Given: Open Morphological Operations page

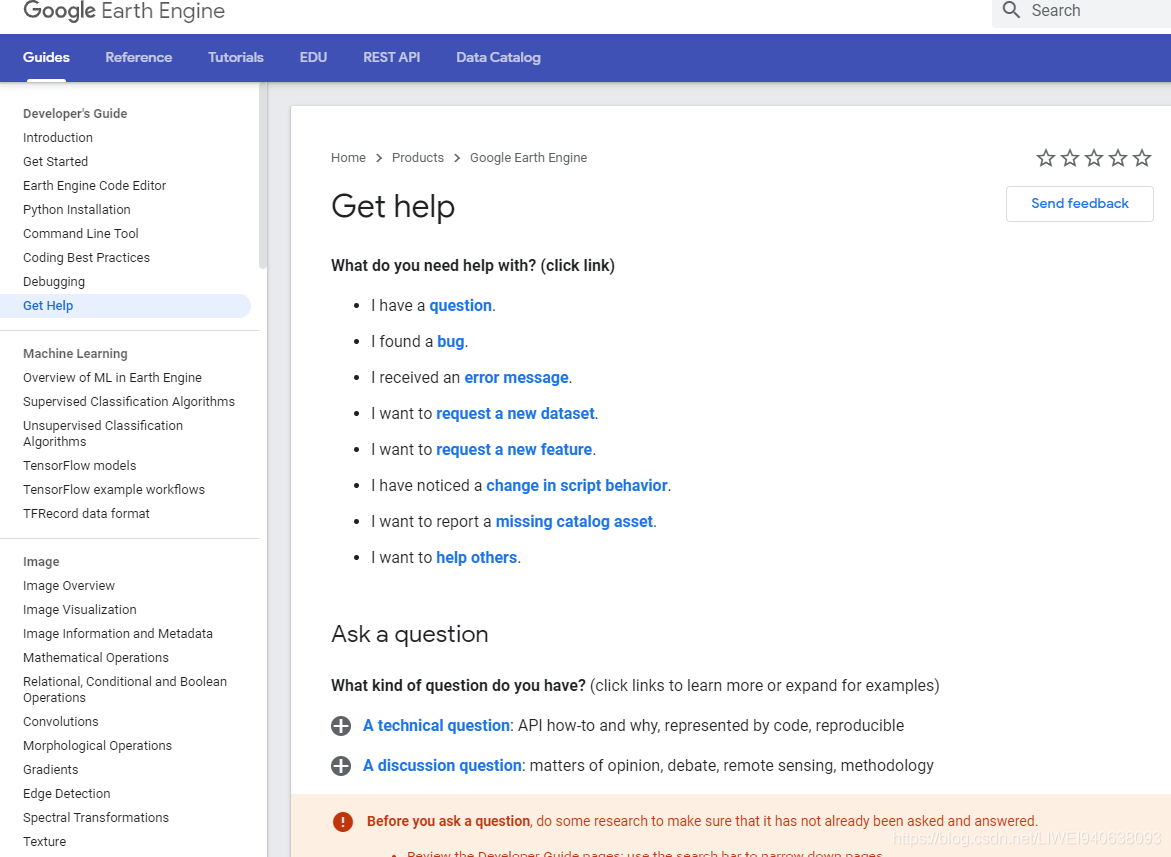Looking at the screenshot, I should click(x=97, y=746).
